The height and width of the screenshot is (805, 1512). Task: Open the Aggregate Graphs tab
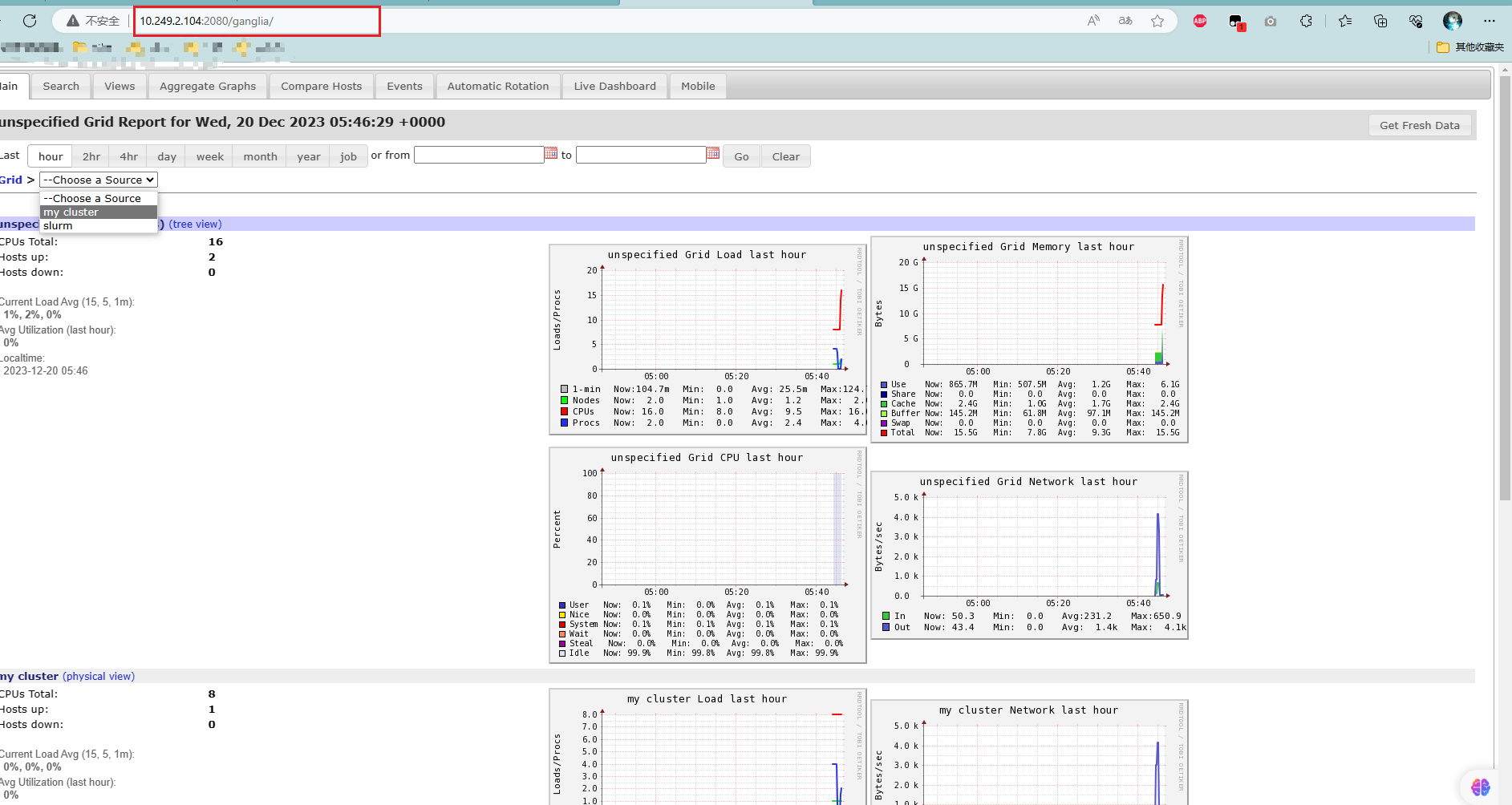[x=208, y=86]
